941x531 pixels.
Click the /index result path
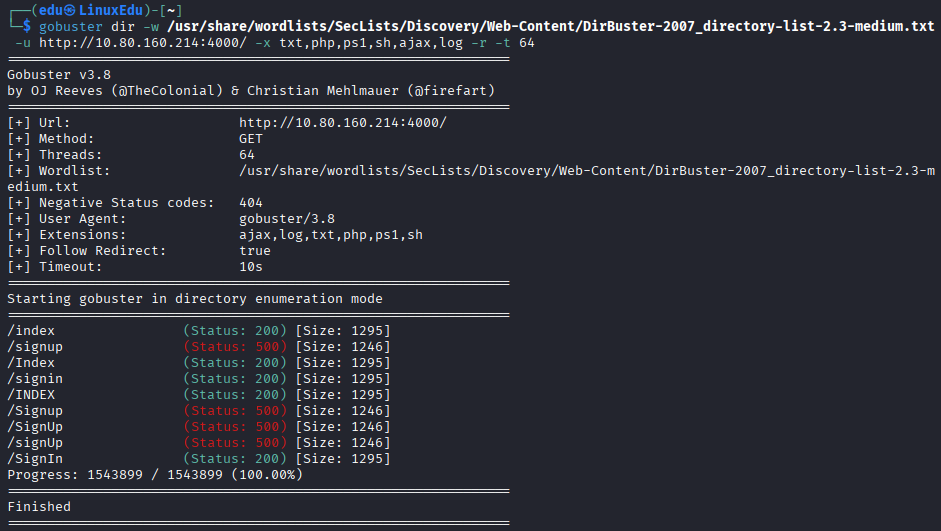[x=31, y=331]
